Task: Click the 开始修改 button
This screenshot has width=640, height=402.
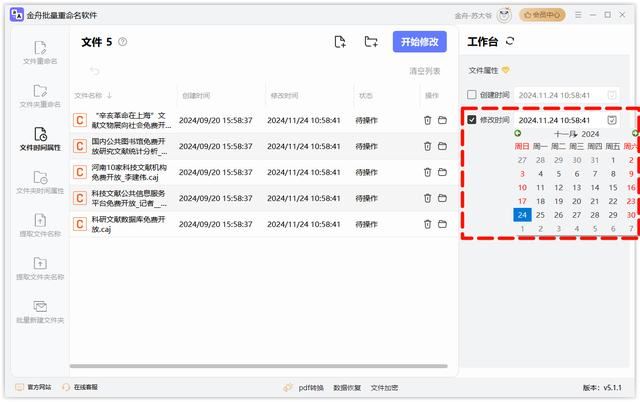Action: pos(419,42)
